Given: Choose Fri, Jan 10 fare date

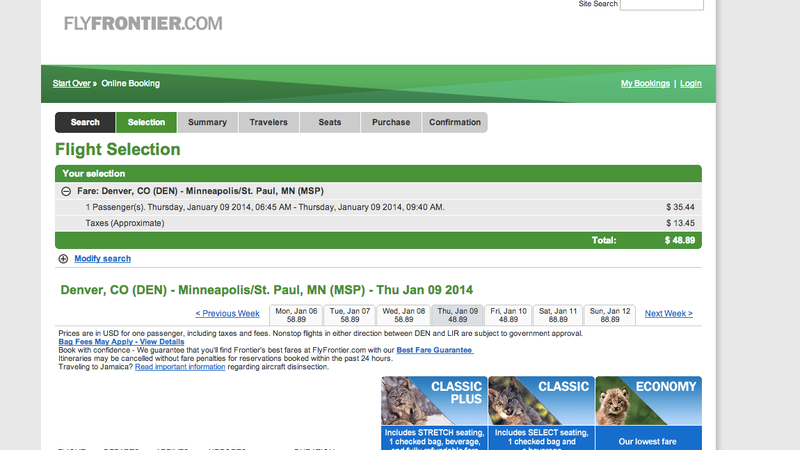Looking at the screenshot, I should pyautogui.click(x=508, y=315).
